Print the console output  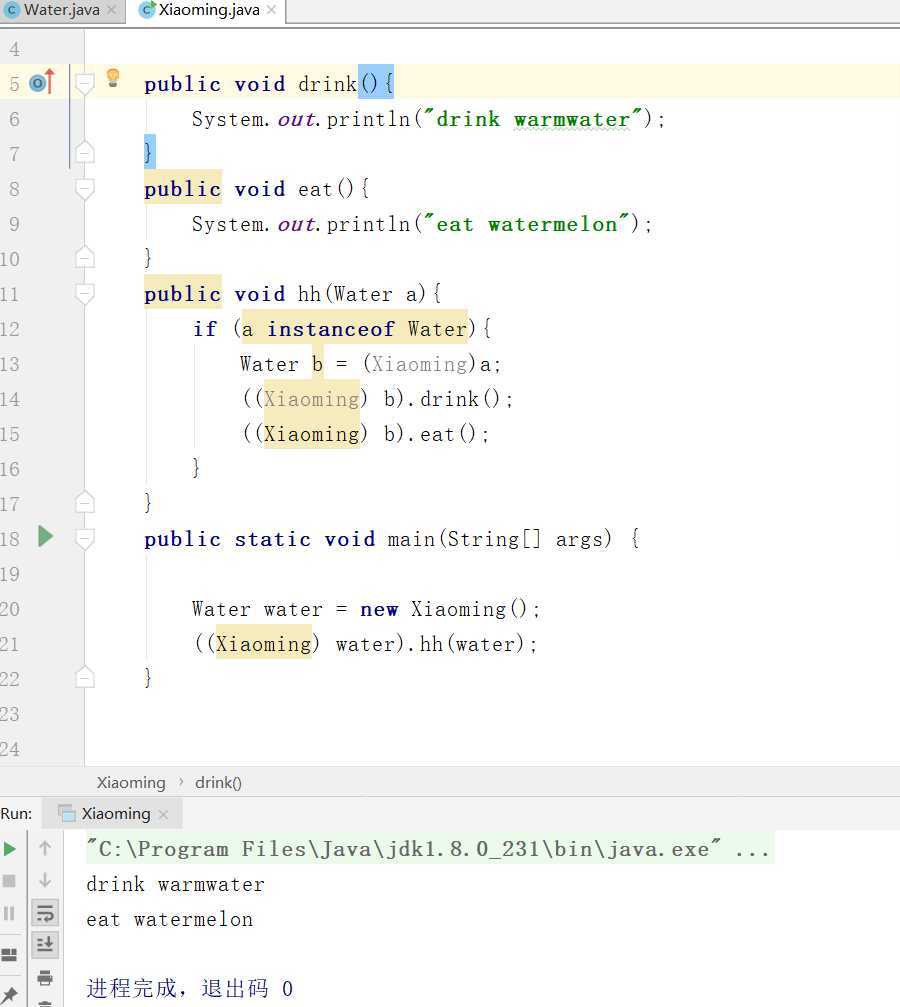(45, 977)
